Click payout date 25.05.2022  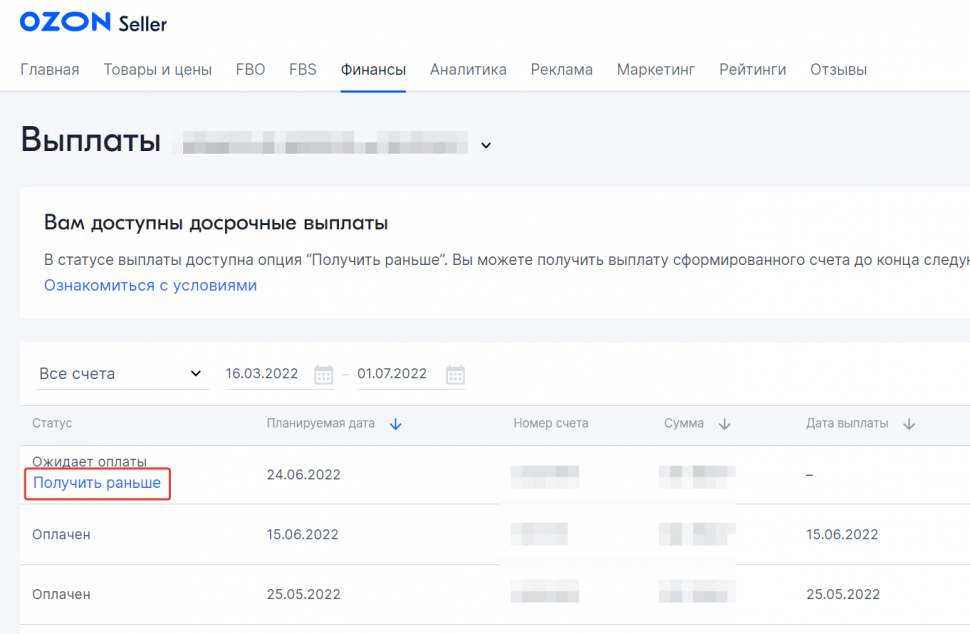click(843, 594)
